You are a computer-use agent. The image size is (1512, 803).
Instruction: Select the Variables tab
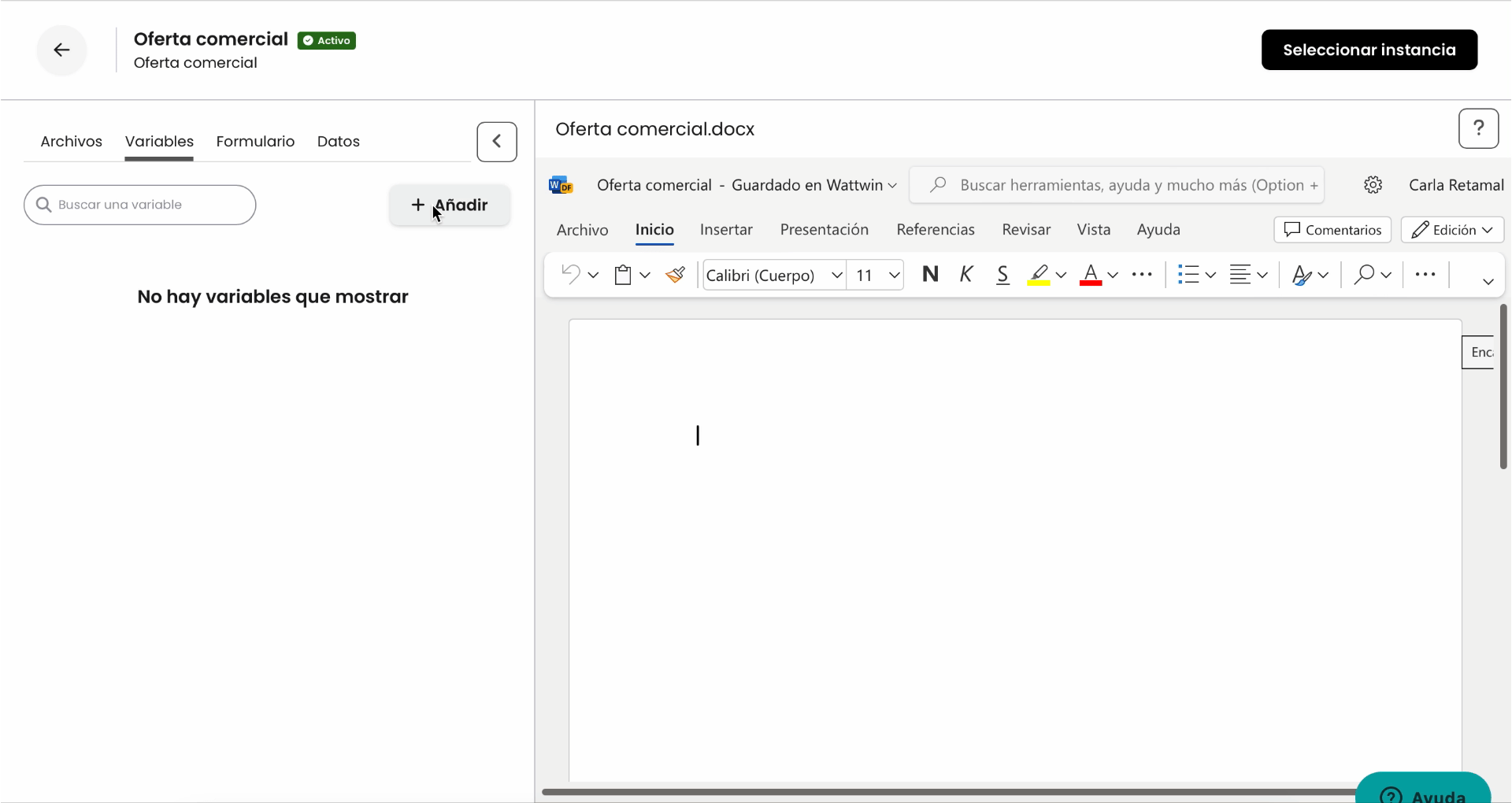(159, 142)
